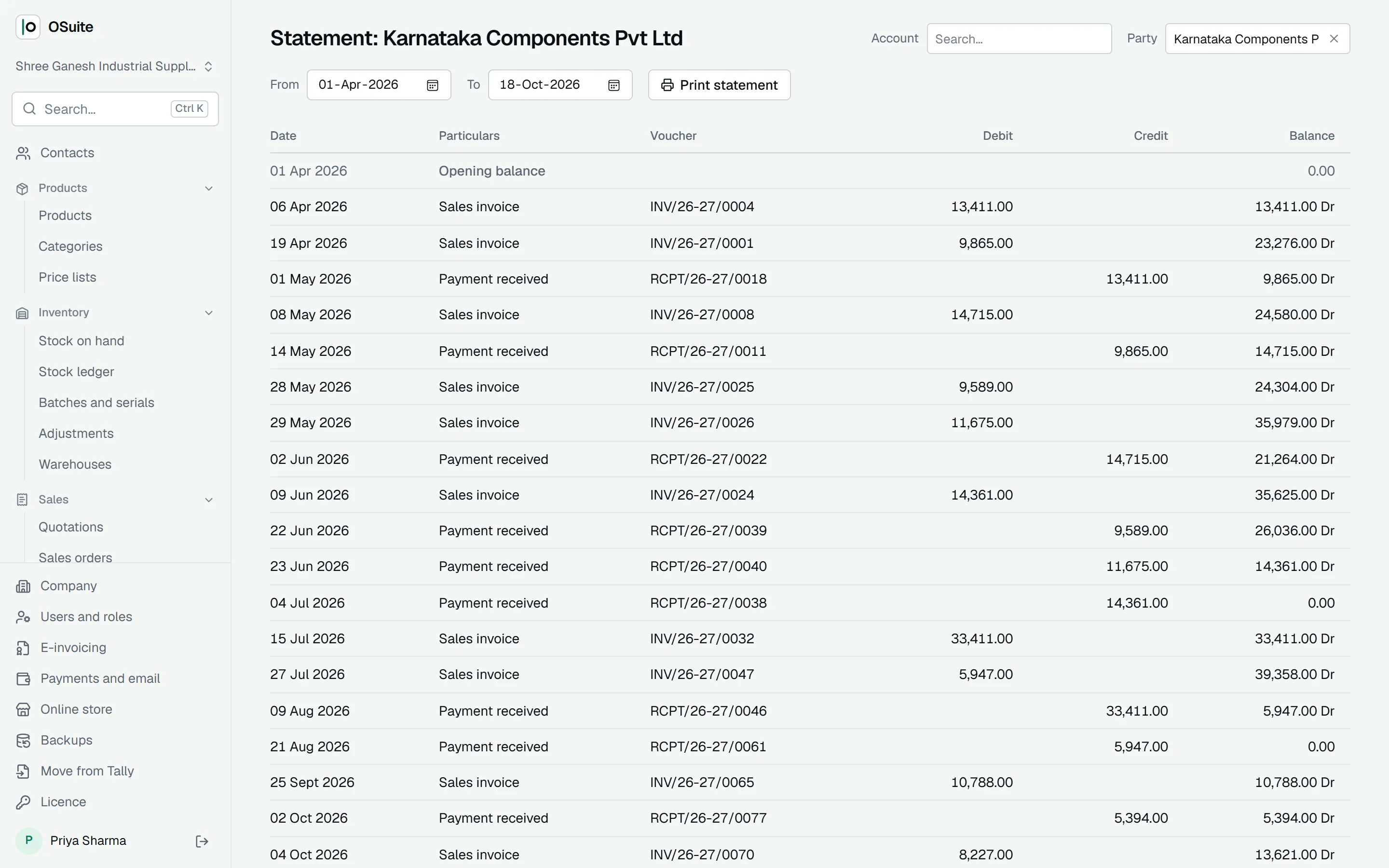Click the Print statement button
This screenshot has height=868, width=1389.
(719, 85)
